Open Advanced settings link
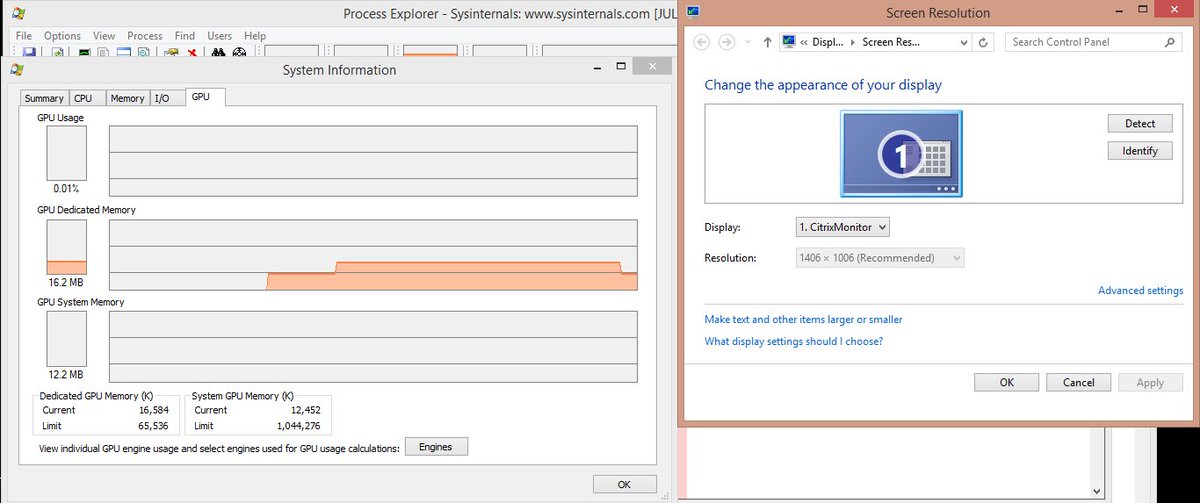 pos(1140,290)
